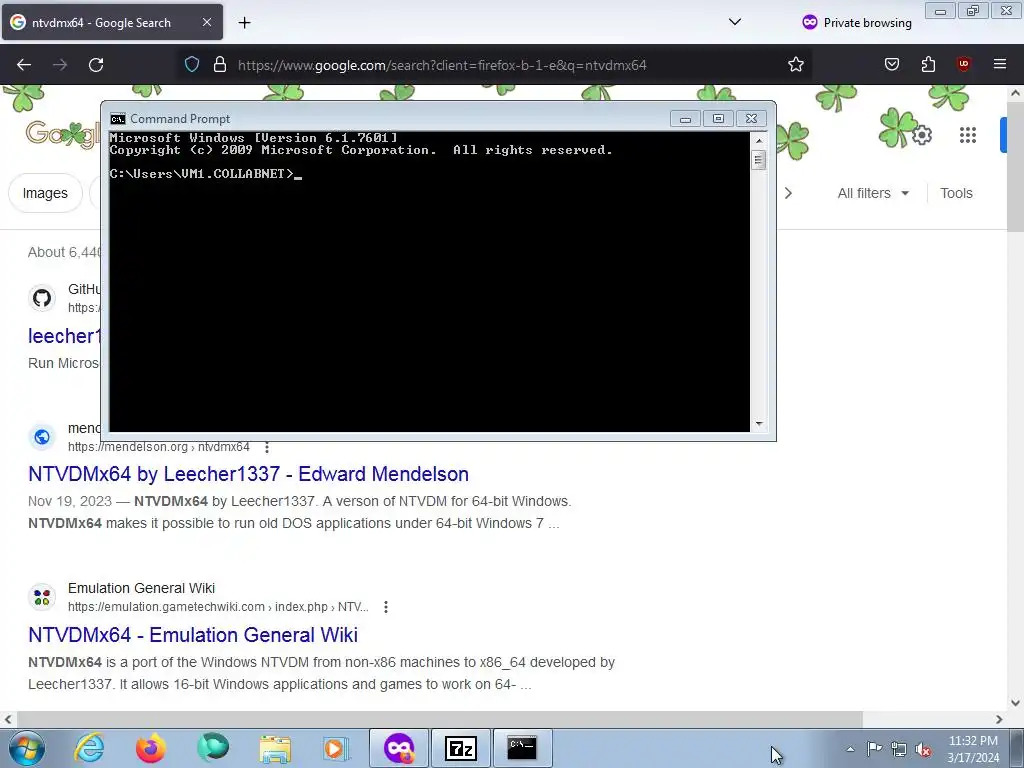Show hidden system tray icons
Viewport: 1024px width, 768px height.
[x=850, y=749]
